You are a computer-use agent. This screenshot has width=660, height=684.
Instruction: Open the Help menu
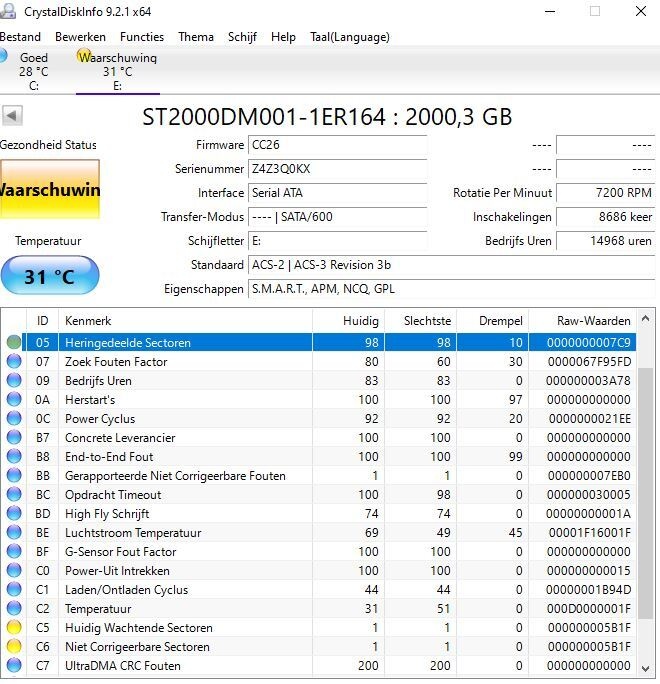tap(283, 37)
